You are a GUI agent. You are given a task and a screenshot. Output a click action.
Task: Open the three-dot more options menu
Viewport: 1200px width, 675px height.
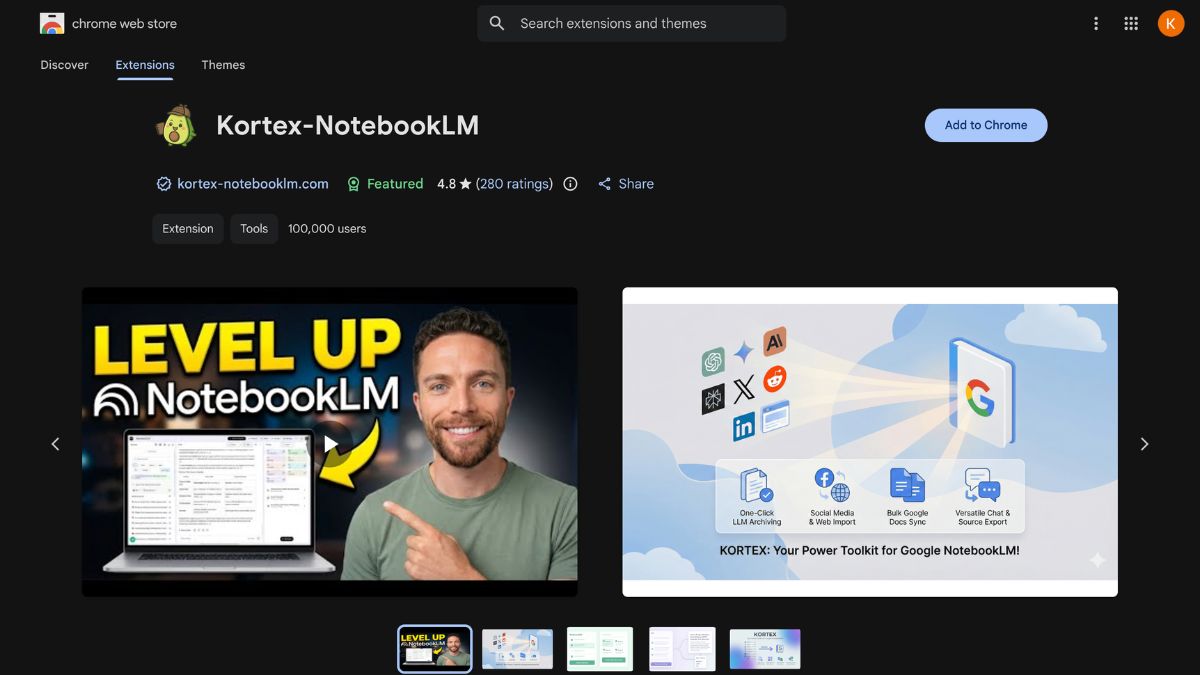point(1096,23)
